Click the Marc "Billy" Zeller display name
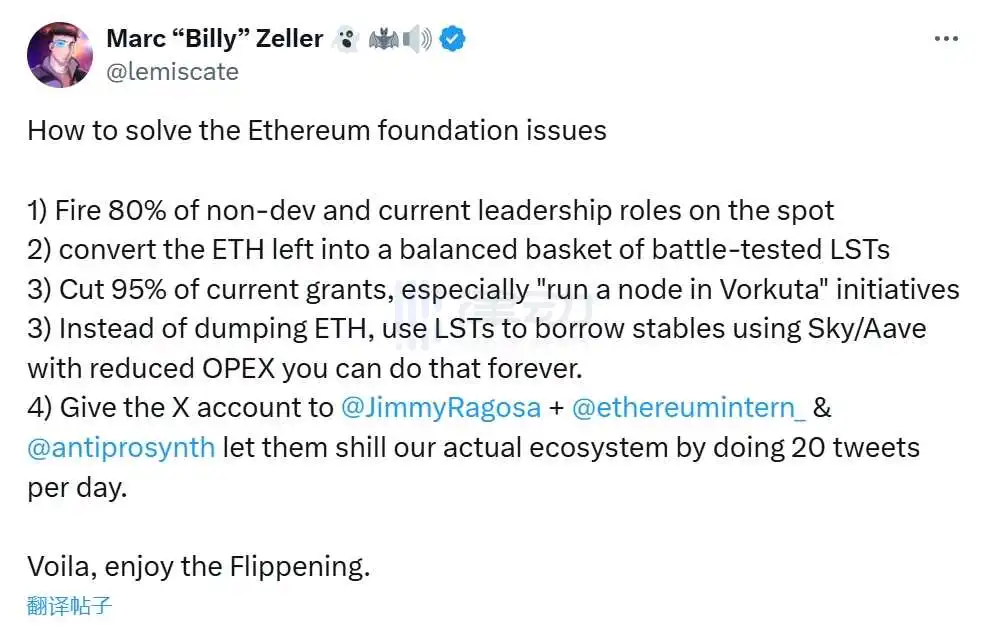 click(215, 39)
